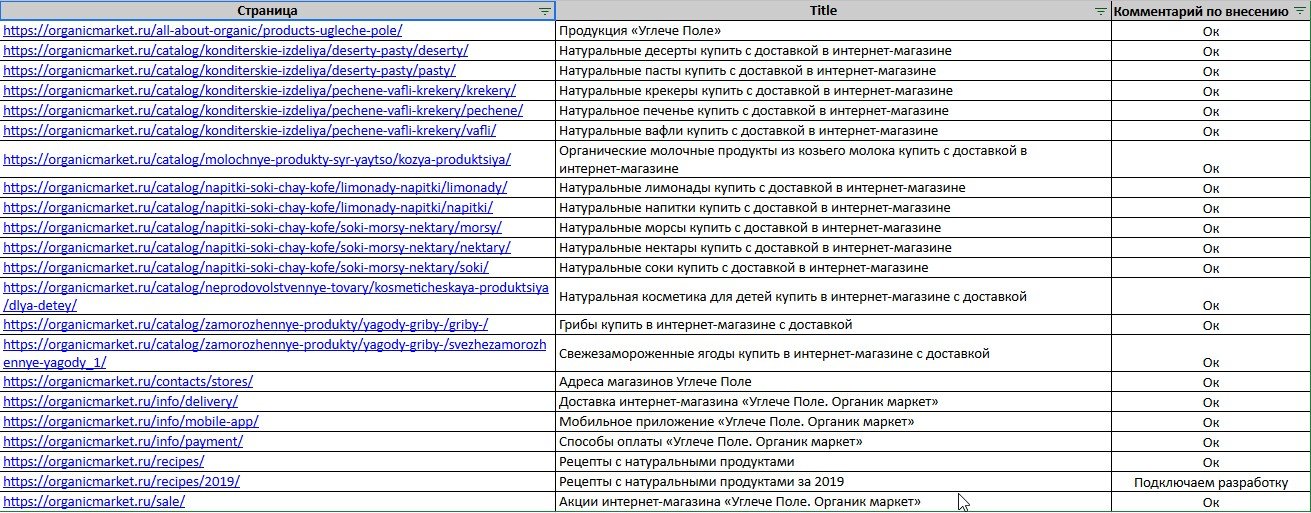Select the Натуральные пасты title cell
This screenshot has width=1311, height=513.
tap(833, 71)
